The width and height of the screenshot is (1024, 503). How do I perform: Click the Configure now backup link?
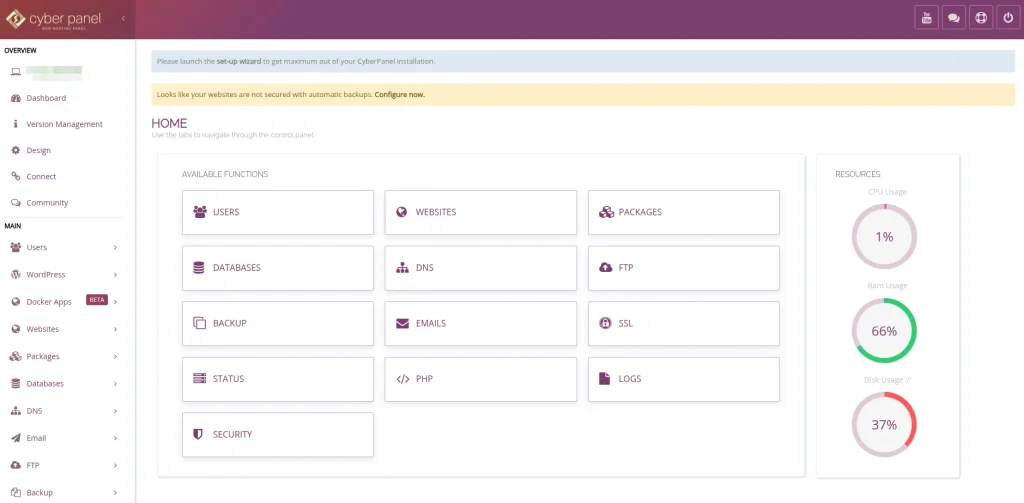point(399,94)
